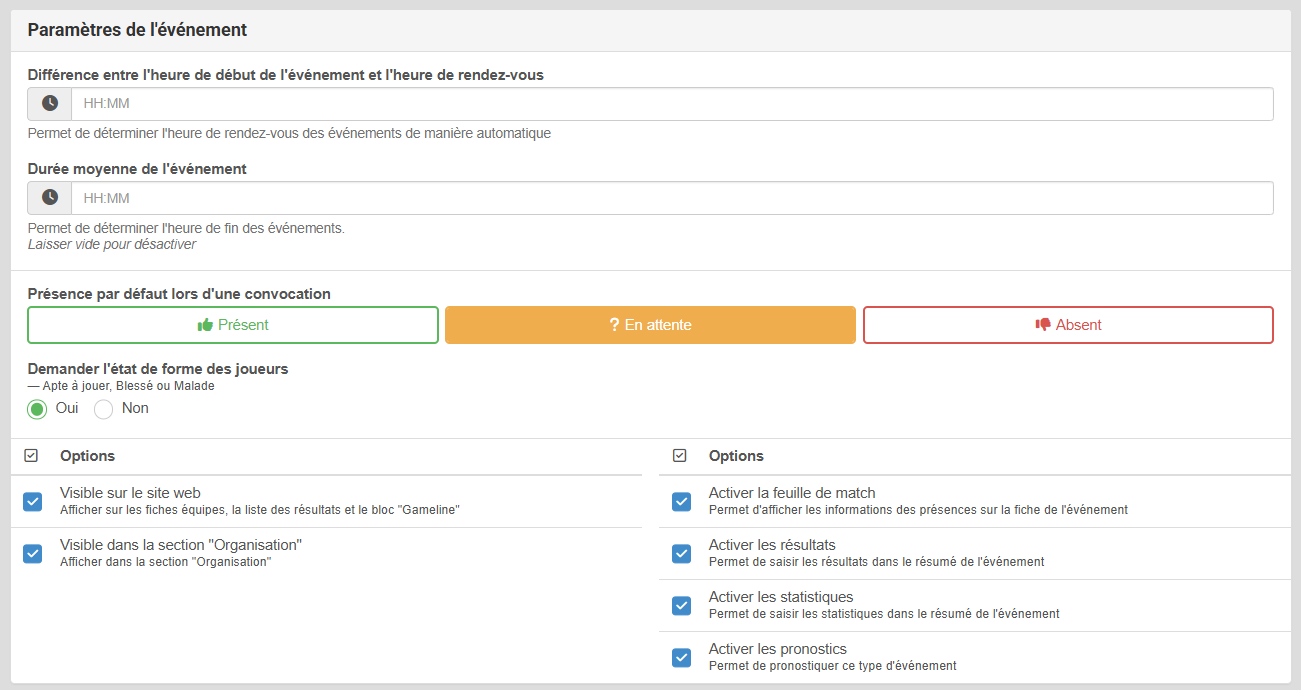Image resolution: width=1301 pixels, height=690 pixels.
Task: Select Non for player fitness status
Action: [x=104, y=409]
